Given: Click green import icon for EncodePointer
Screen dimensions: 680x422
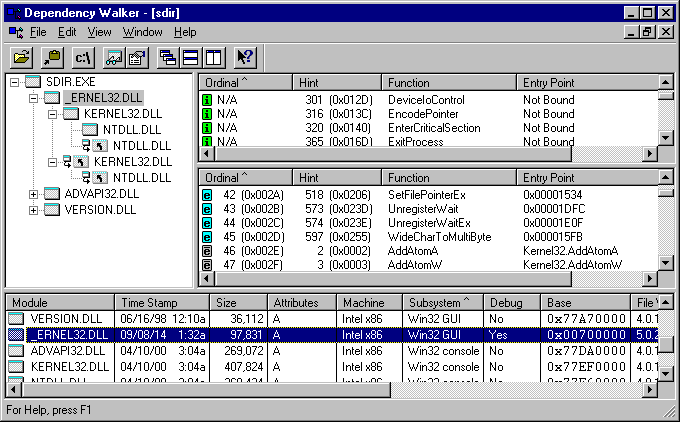Looking at the screenshot, I should pyautogui.click(x=207, y=114).
